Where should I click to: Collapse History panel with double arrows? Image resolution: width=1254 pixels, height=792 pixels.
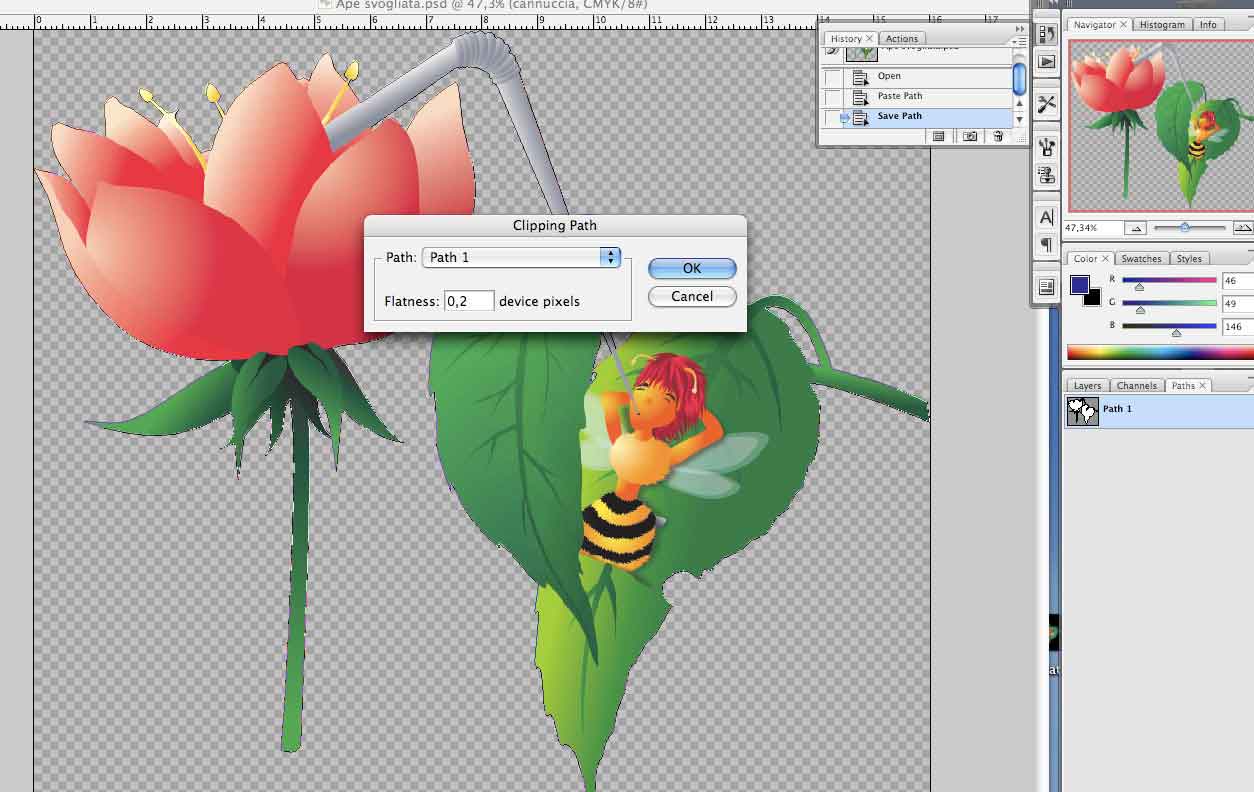pyautogui.click(x=1019, y=29)
